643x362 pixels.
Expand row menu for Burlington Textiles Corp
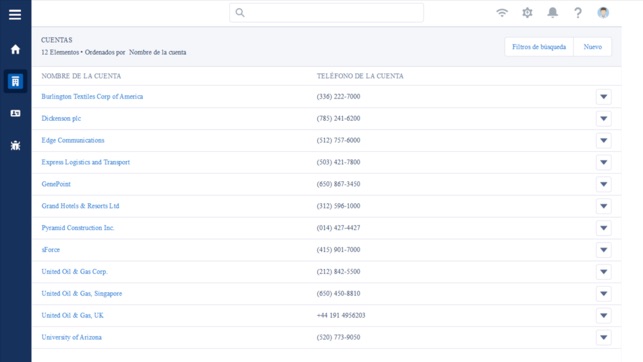(x=604, y=97)
